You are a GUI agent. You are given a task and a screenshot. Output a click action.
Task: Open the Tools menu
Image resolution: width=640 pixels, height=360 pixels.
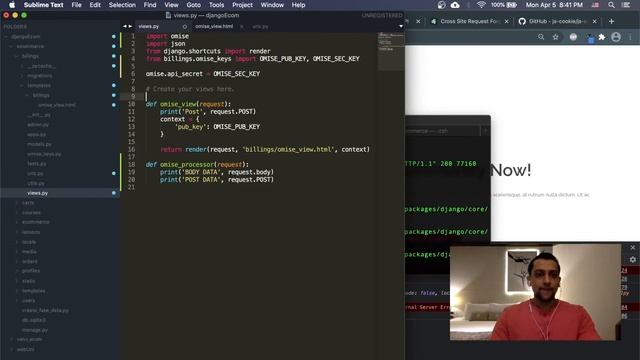[x=216, y=5]
